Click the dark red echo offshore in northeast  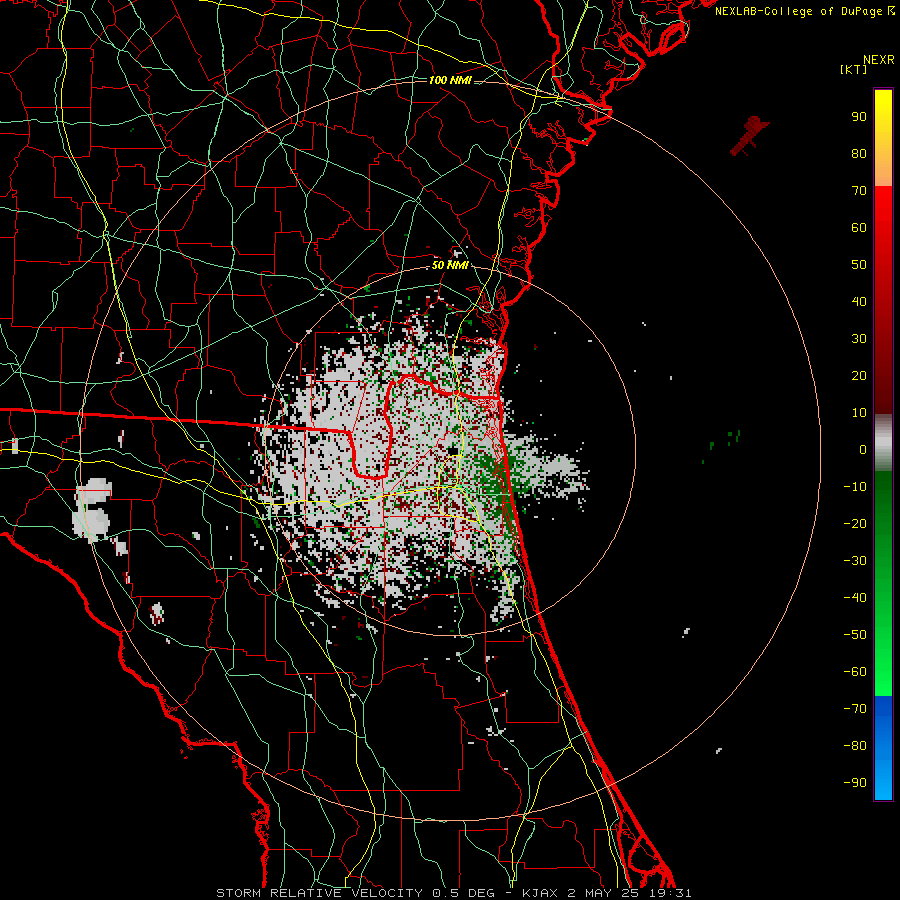coord(749,136)
